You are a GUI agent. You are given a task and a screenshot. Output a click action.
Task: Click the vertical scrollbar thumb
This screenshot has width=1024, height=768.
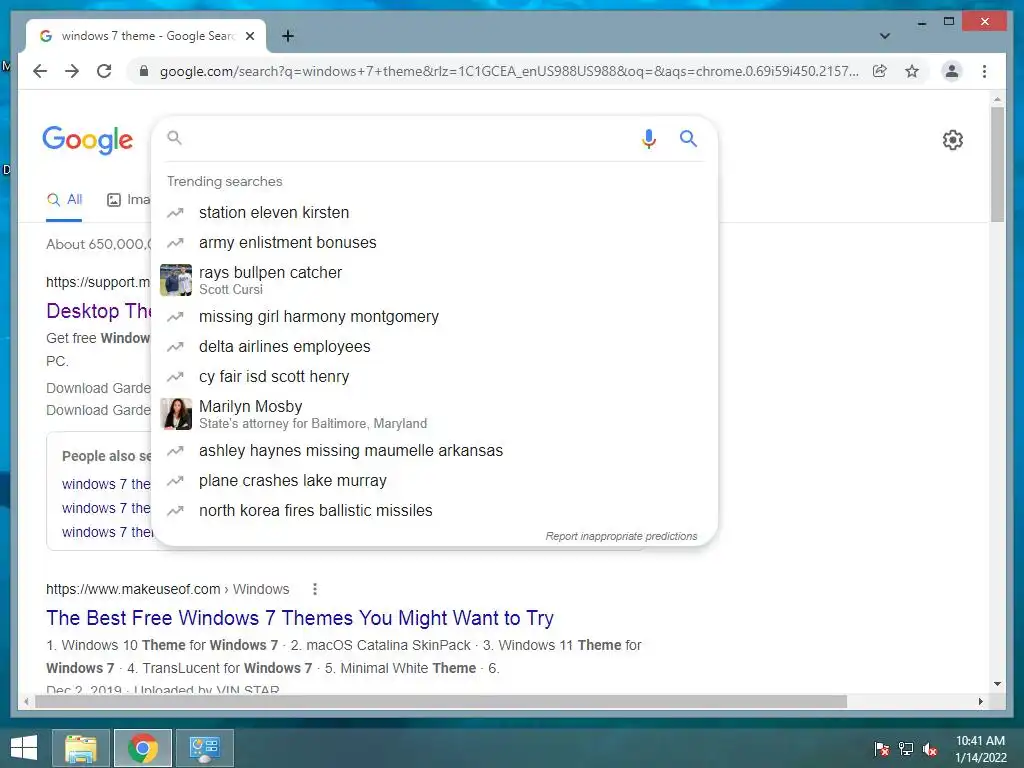(997, 165)
